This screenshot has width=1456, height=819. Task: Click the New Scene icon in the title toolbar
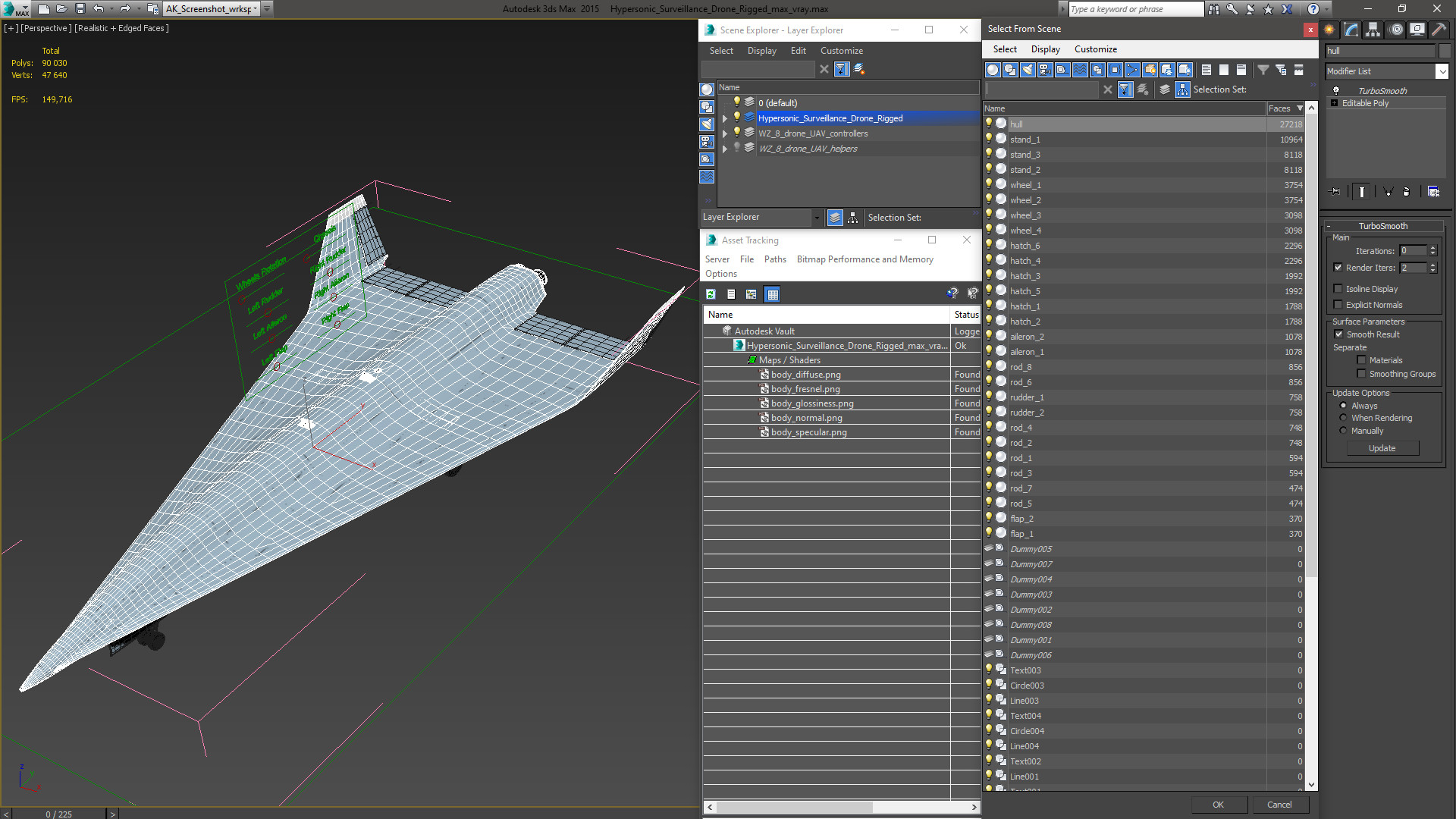click(x=43, y=9)
